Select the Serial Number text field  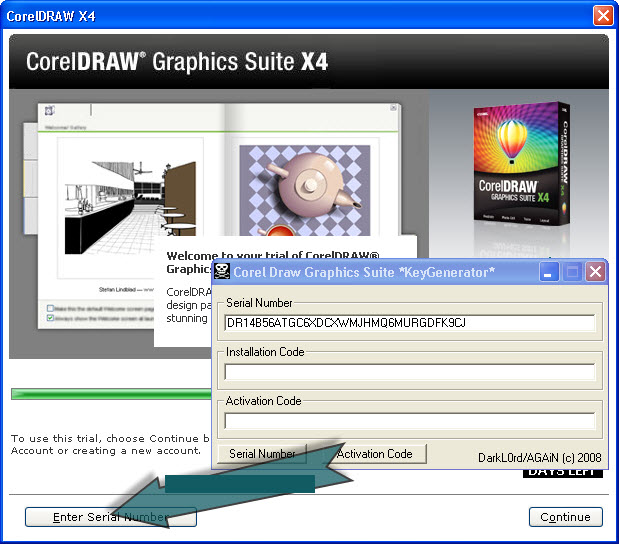pyautogui.click(x=409, y=323)
